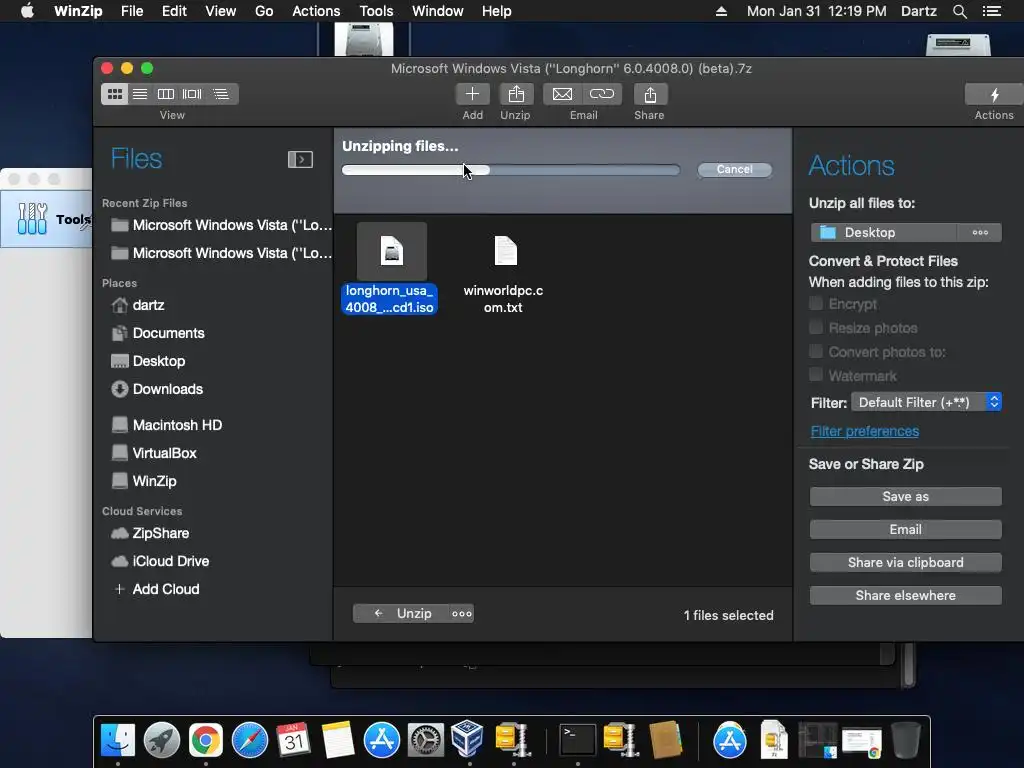Open the File menu
1024x768 pixels.
point(132,11)
